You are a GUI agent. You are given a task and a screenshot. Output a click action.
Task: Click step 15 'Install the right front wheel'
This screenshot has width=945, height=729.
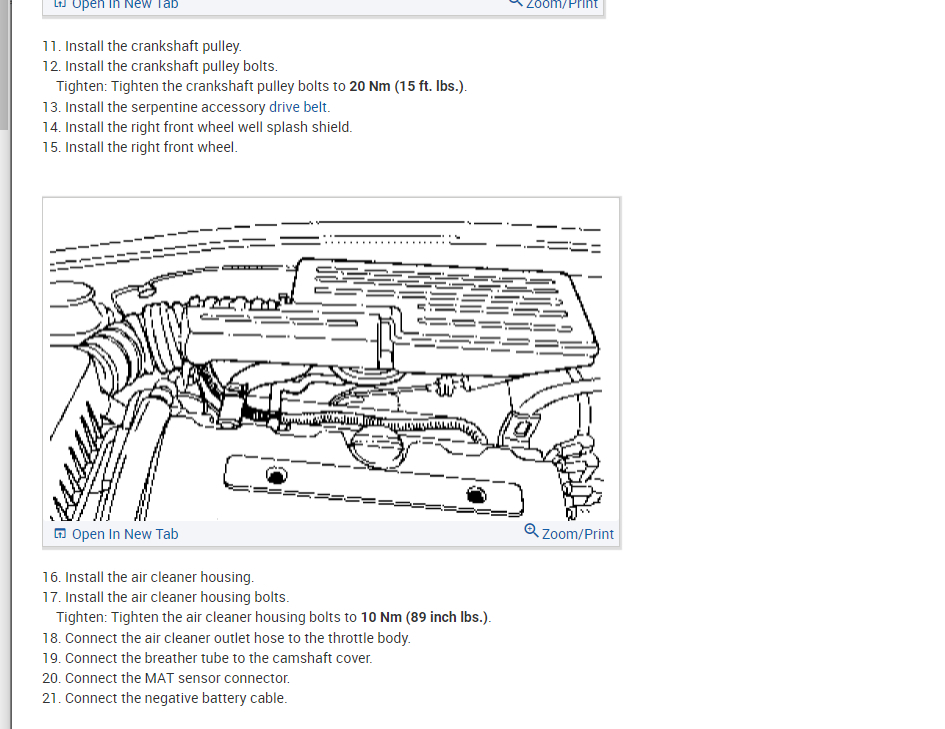point(140,147)
